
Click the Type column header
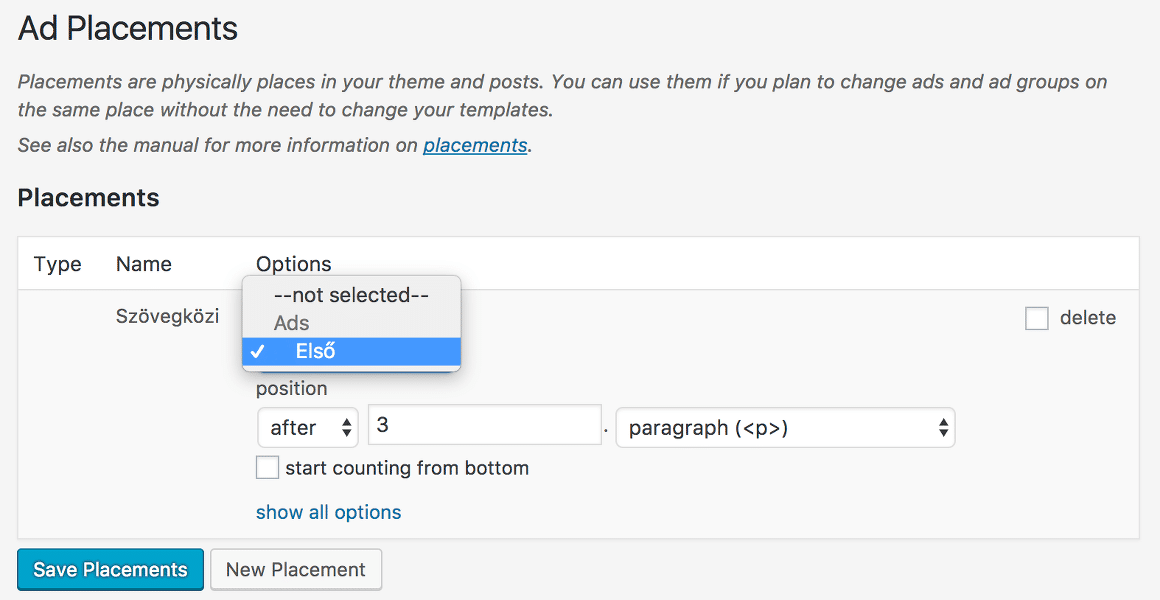tap(58, 264)
